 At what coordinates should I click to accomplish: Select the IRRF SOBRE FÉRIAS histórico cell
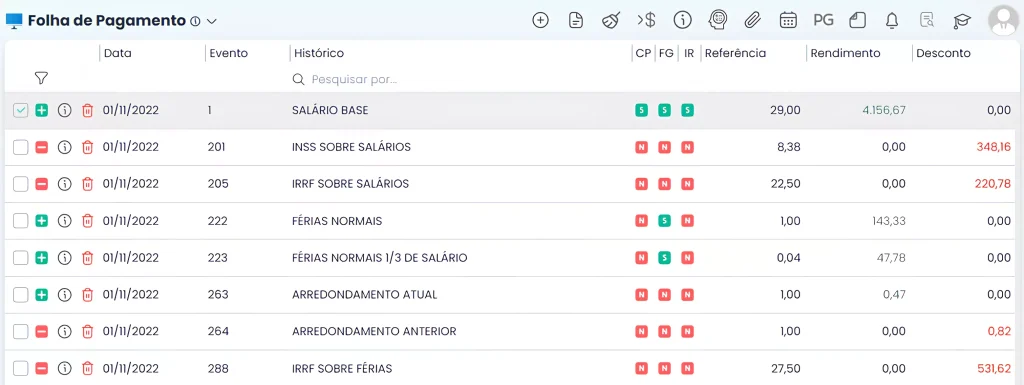(x=342, y=369)
